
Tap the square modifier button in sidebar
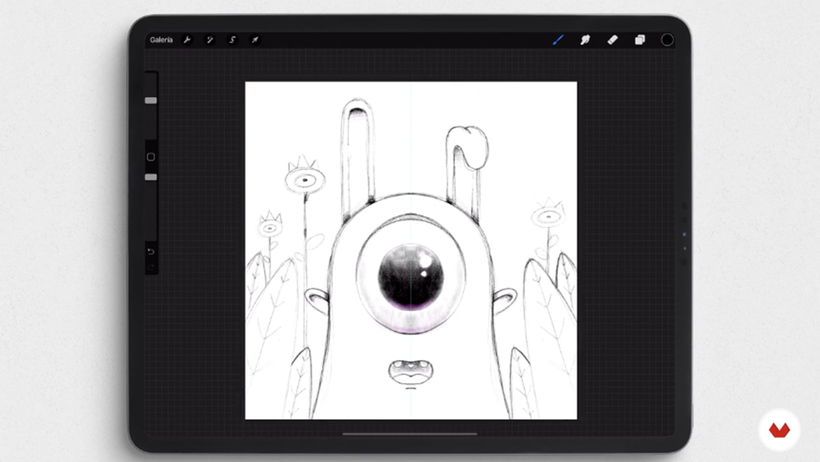[x=151, y=157]
